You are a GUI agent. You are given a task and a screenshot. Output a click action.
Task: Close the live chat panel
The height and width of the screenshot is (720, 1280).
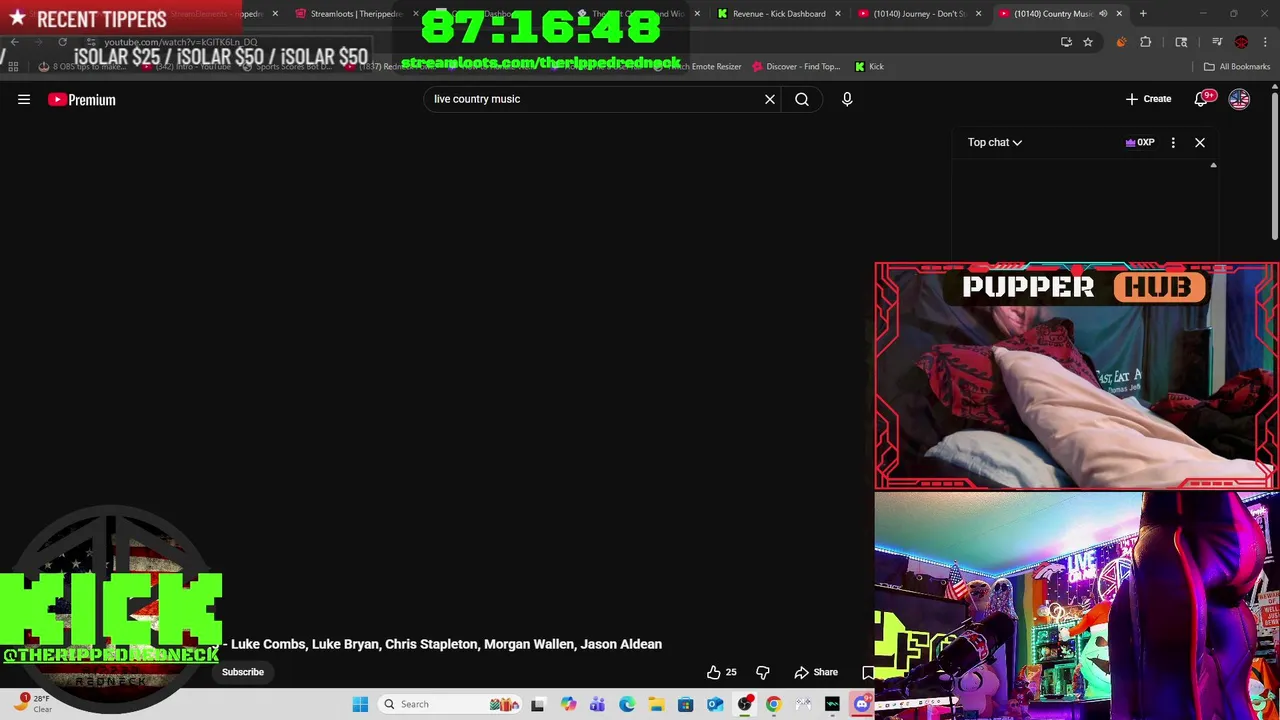point(1200,142)
